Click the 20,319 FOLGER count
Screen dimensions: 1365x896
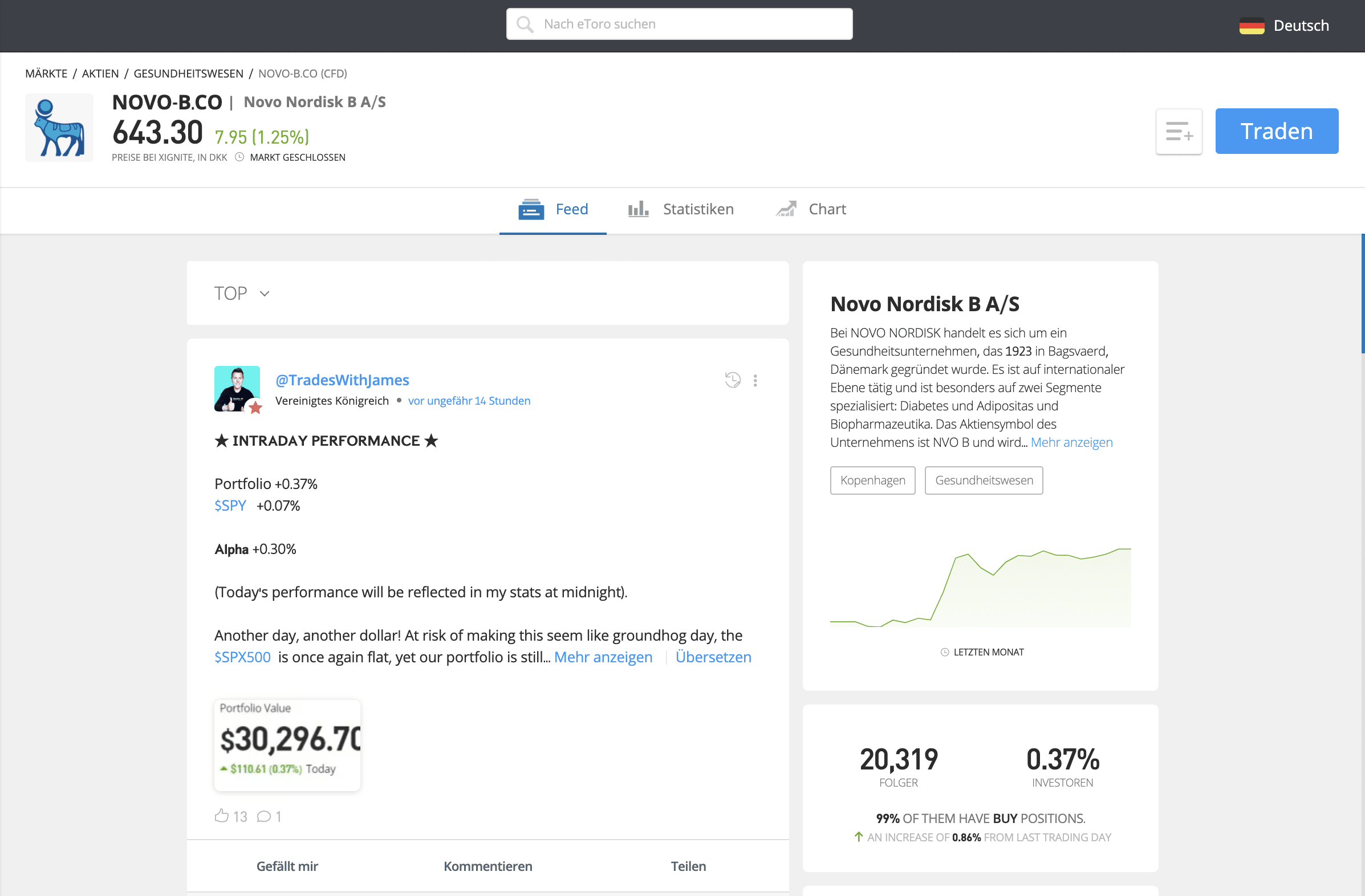coord(899,767)
